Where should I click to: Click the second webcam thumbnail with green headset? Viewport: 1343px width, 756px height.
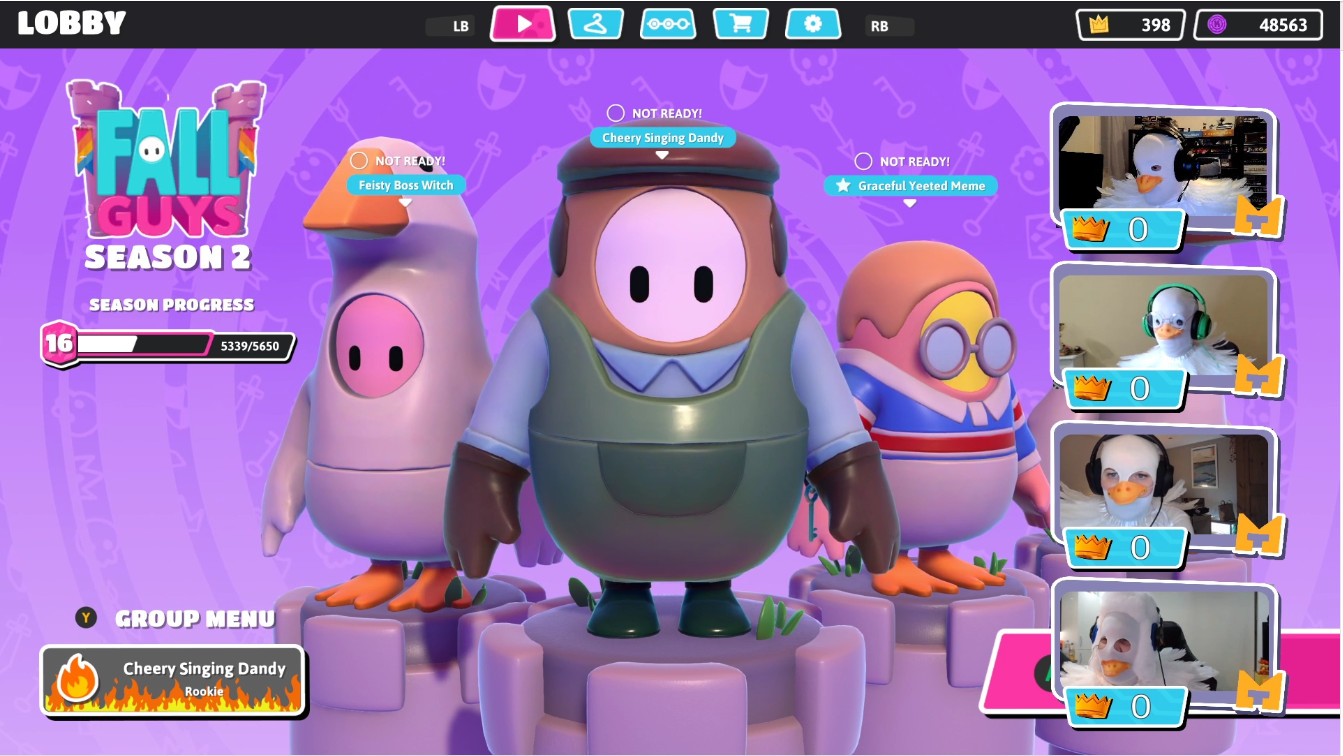click(1162, 325)
